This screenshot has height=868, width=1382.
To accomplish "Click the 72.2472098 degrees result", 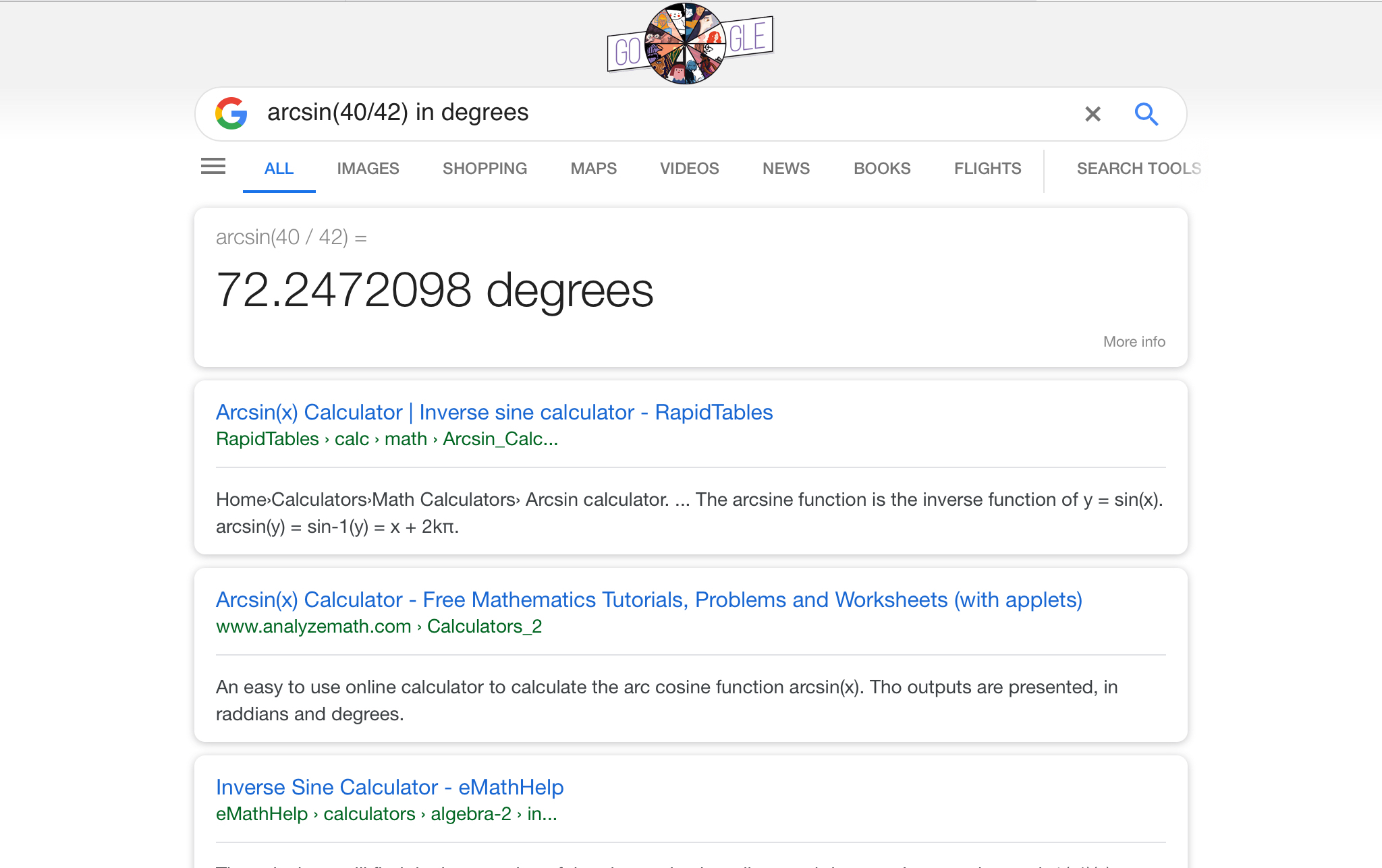I will point(435,291).
